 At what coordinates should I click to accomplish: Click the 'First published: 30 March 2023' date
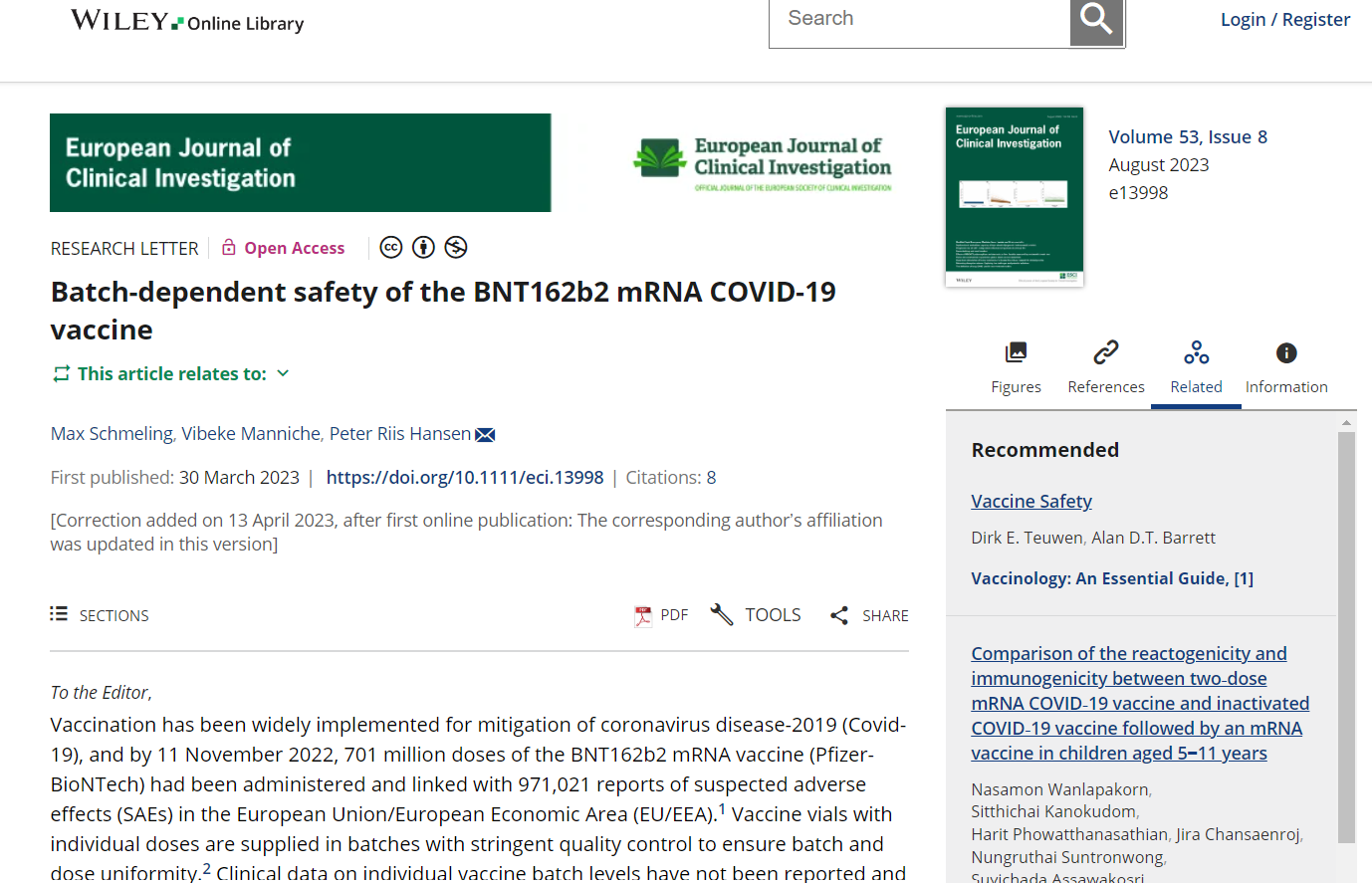point(175,478)
